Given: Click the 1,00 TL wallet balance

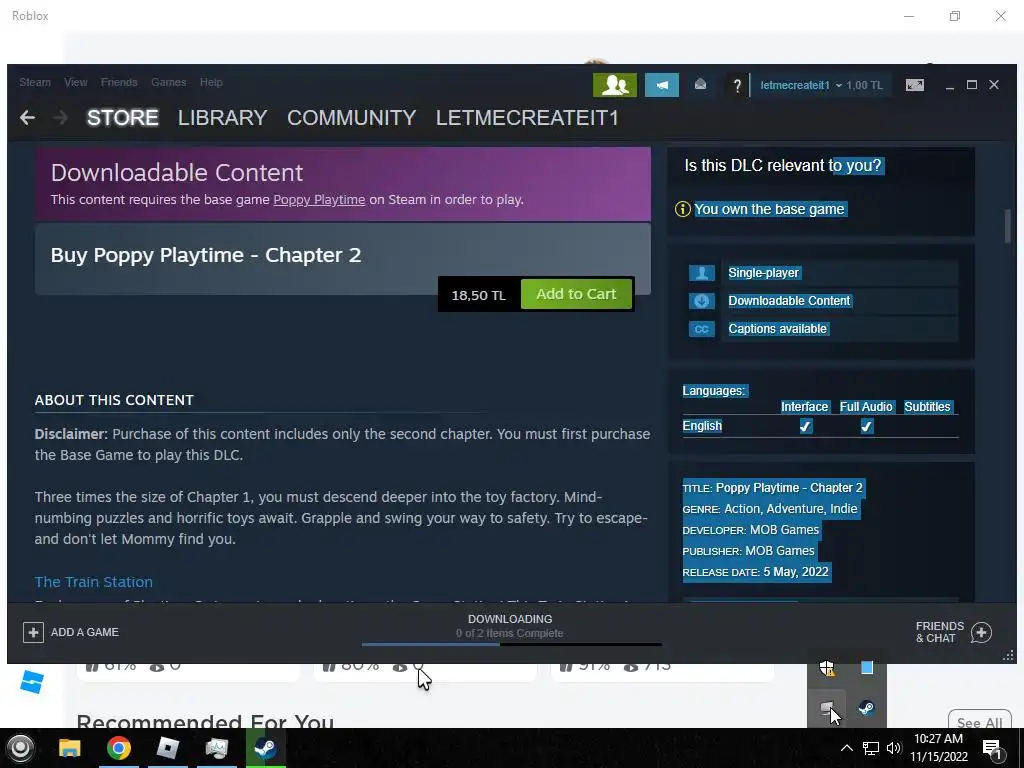Looking at the screenshot, I should pyautogui.click(x=864, y=86).
